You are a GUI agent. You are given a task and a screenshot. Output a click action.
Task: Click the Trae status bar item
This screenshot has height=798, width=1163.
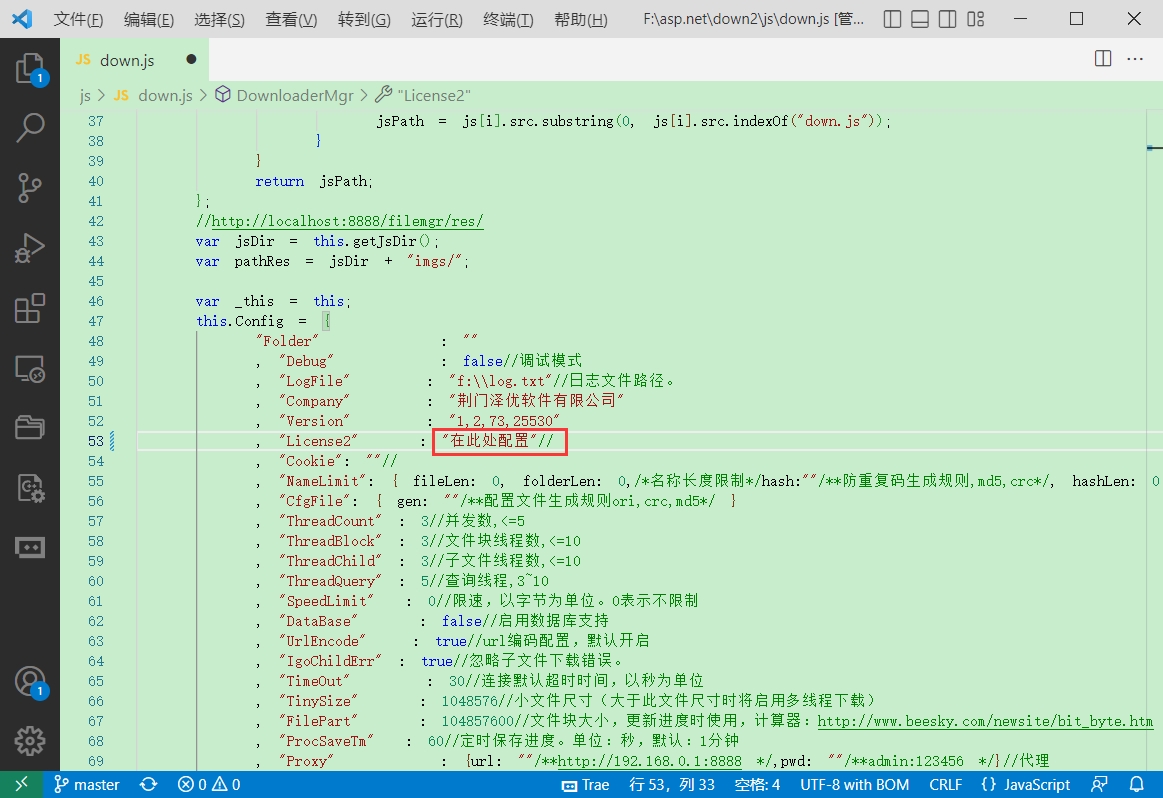point(586,784)
